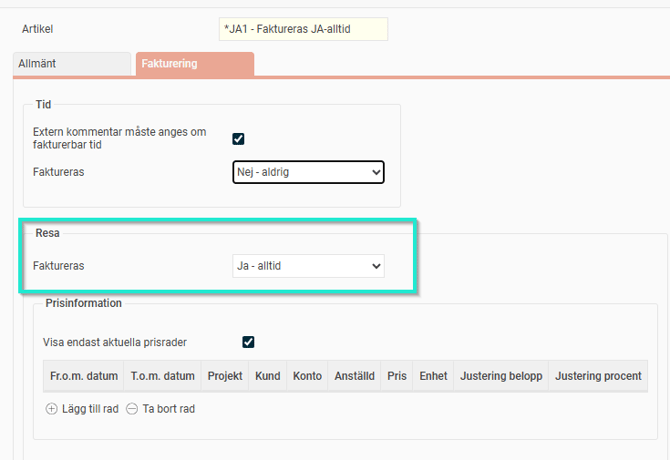Click the Justering procent column header
Image resolution: width=670 pixels, height=460 pixels.
(599, 376)
